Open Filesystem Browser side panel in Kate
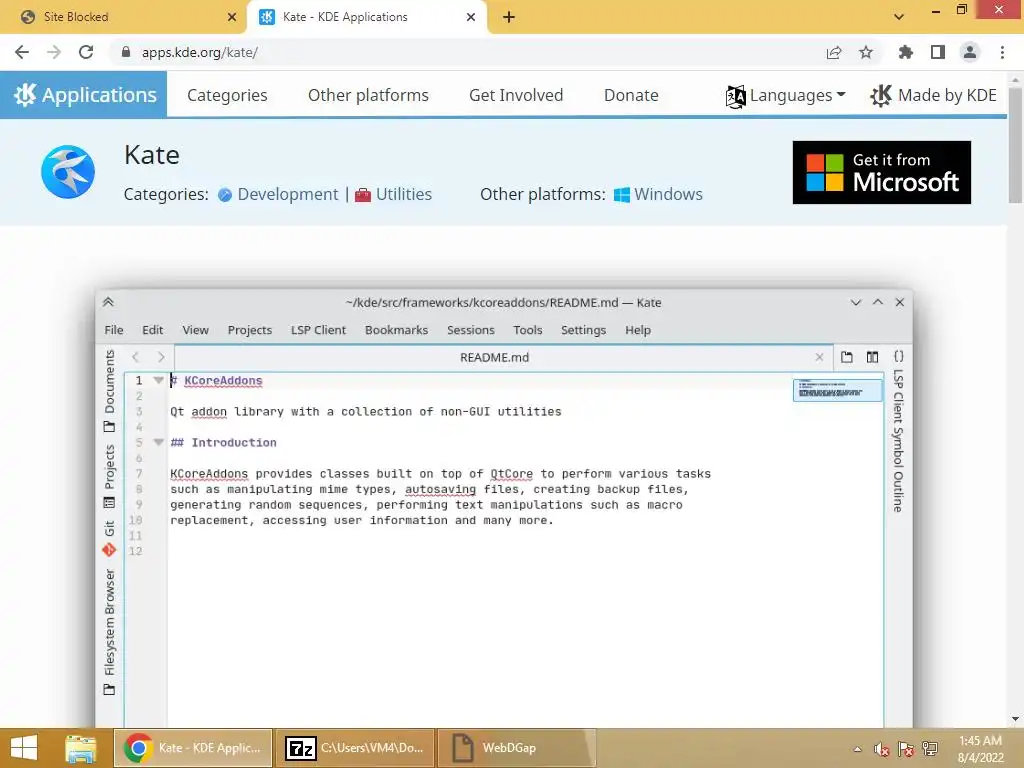This screenshot has height=768, width=1024. [x=109, y=632]
